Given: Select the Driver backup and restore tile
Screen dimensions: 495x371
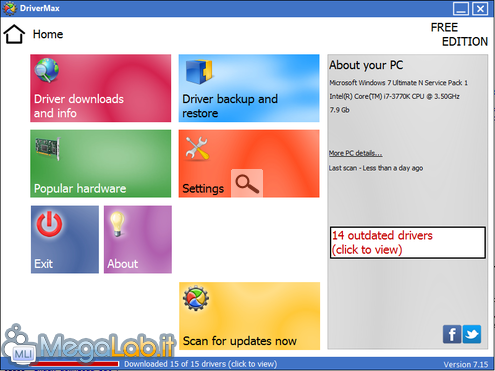Looking at the screenshot, I should (x=249, y=88).
